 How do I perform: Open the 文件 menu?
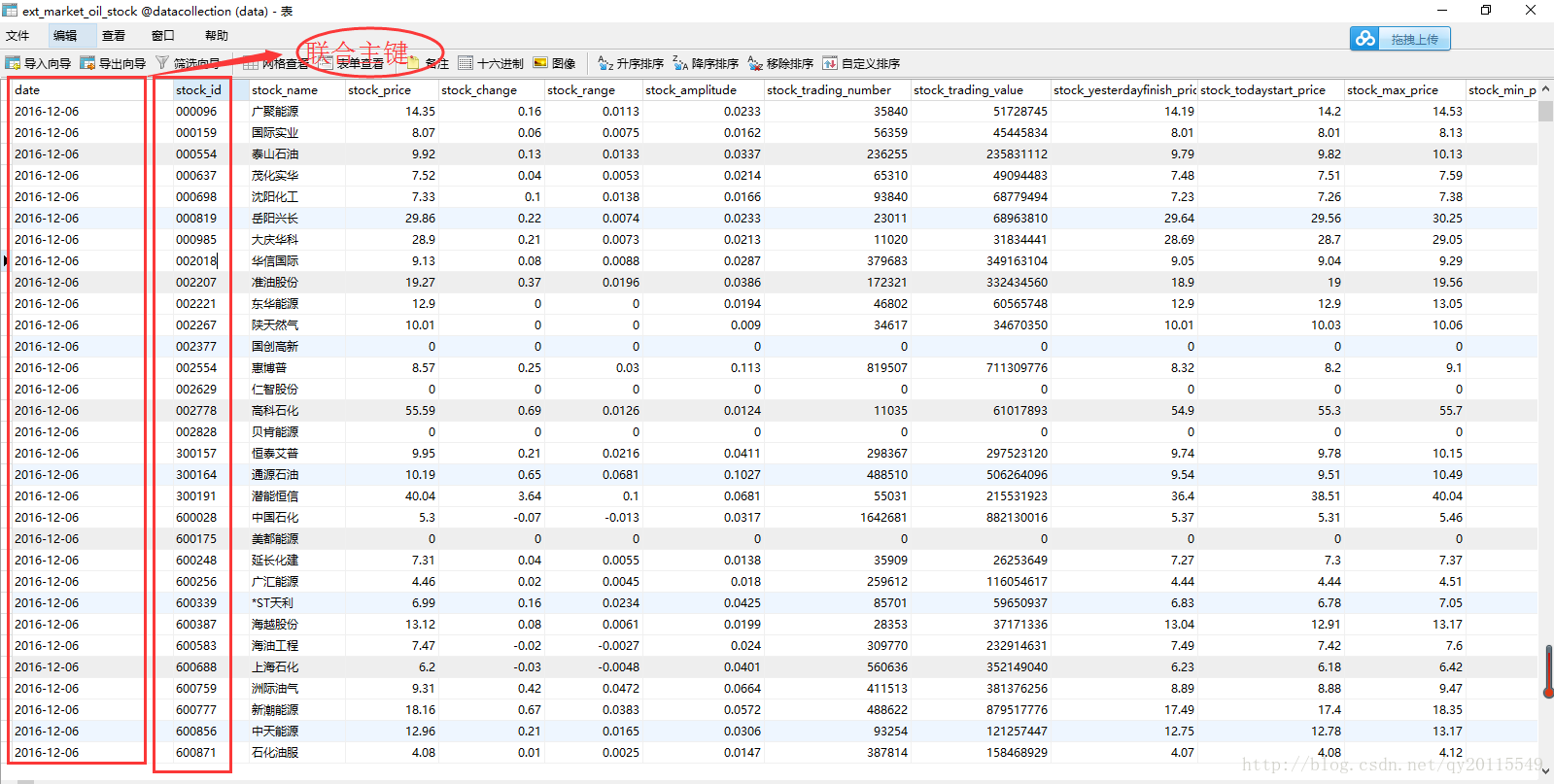17,36
